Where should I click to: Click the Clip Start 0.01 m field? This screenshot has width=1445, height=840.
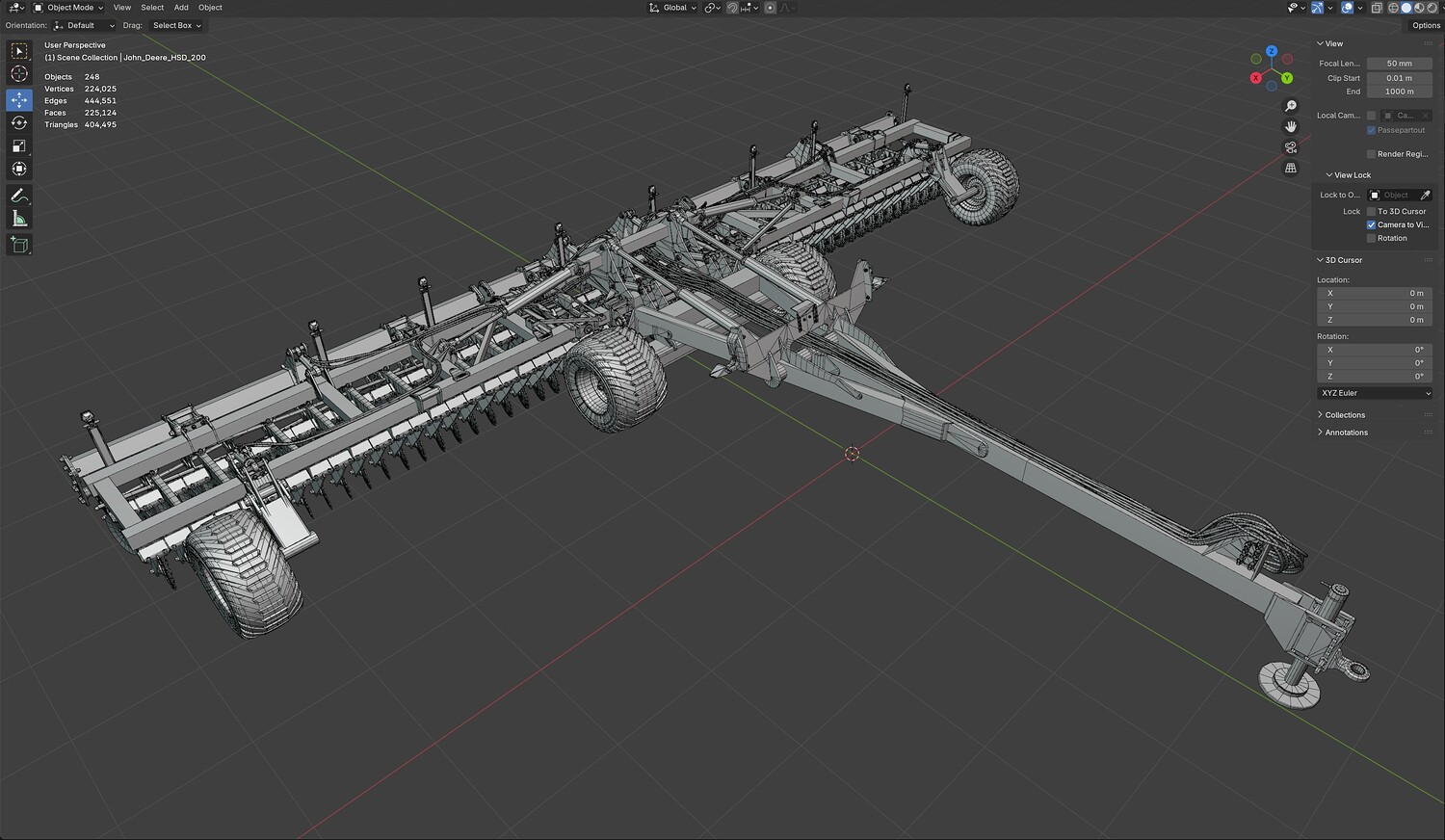[x=1400, y=78]
